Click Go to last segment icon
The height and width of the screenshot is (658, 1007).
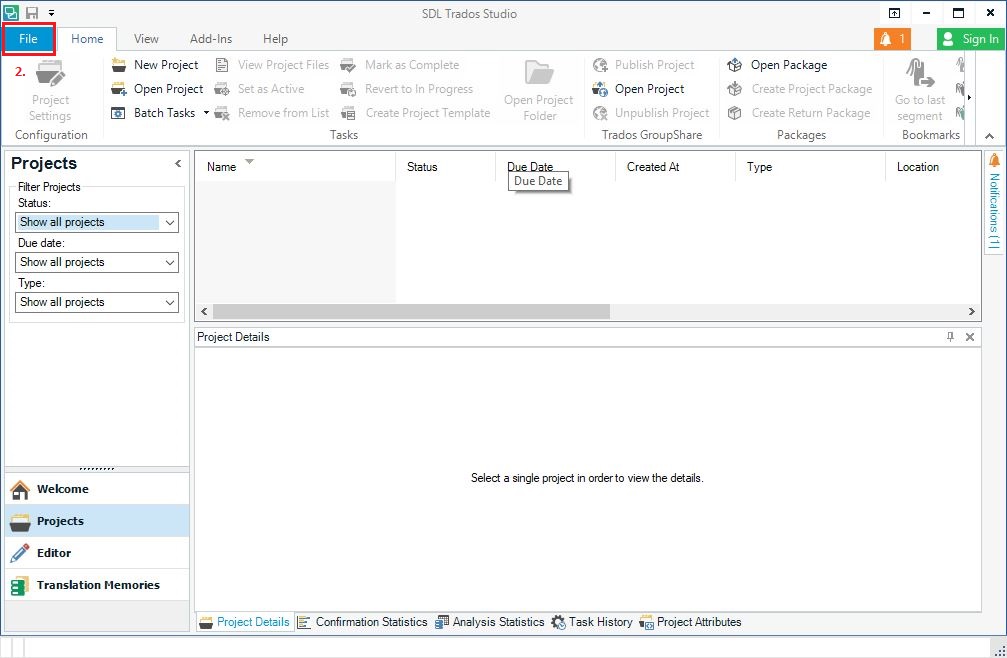point(920,73)
